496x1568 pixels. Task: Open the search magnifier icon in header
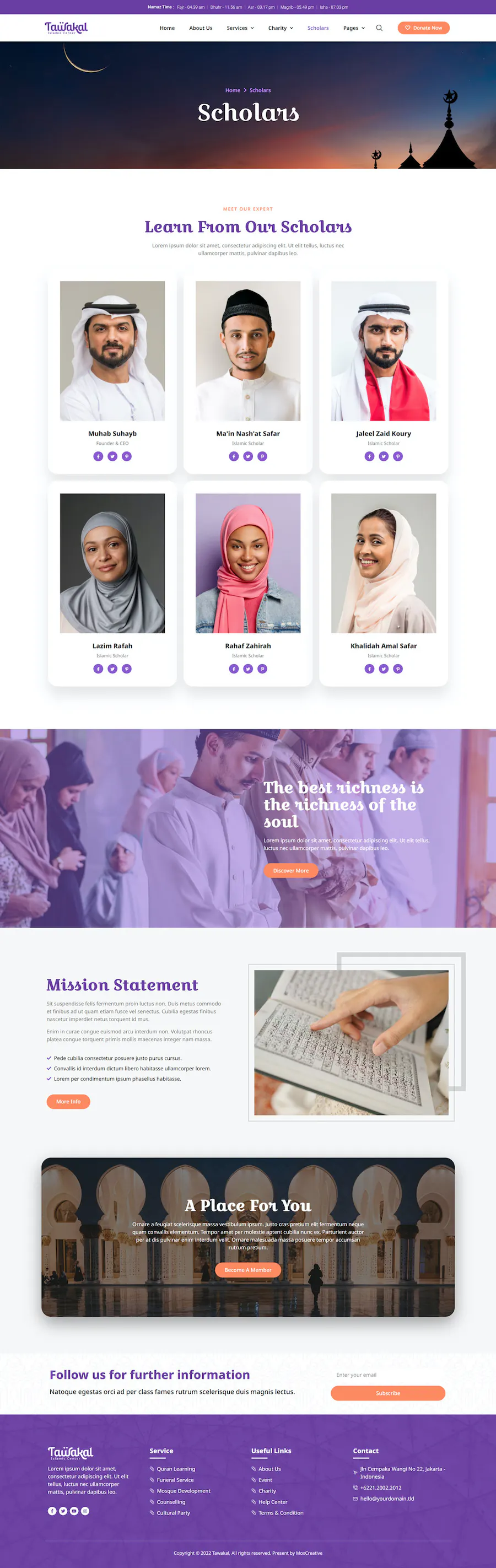(x=379, y=28)
